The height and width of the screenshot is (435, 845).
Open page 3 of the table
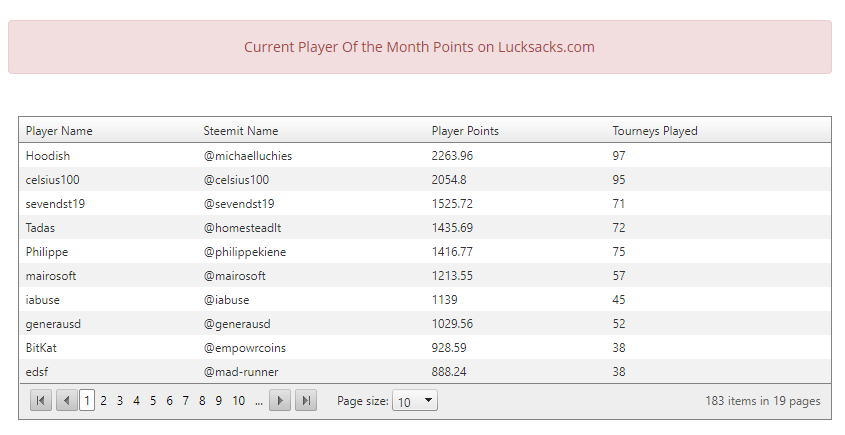[120, 401]
